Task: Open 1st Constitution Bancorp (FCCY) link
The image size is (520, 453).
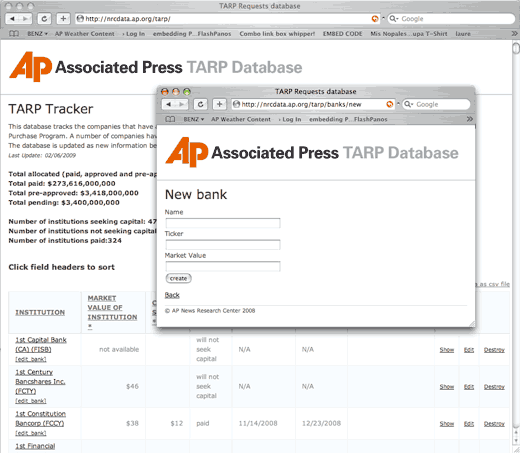Action: click(40, 418)
